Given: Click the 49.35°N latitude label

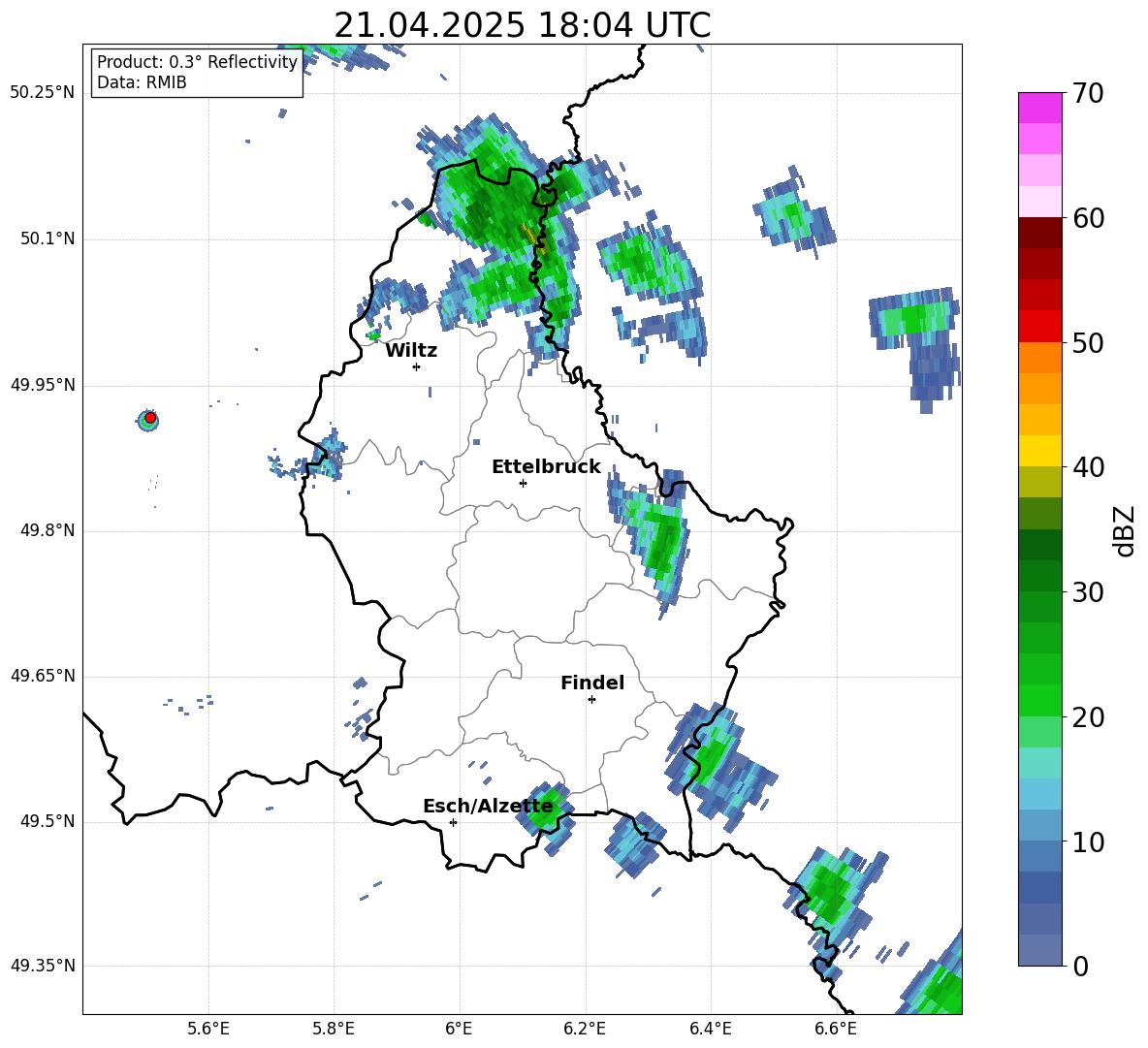Looking at the screenshot, I should coord(43,966).
